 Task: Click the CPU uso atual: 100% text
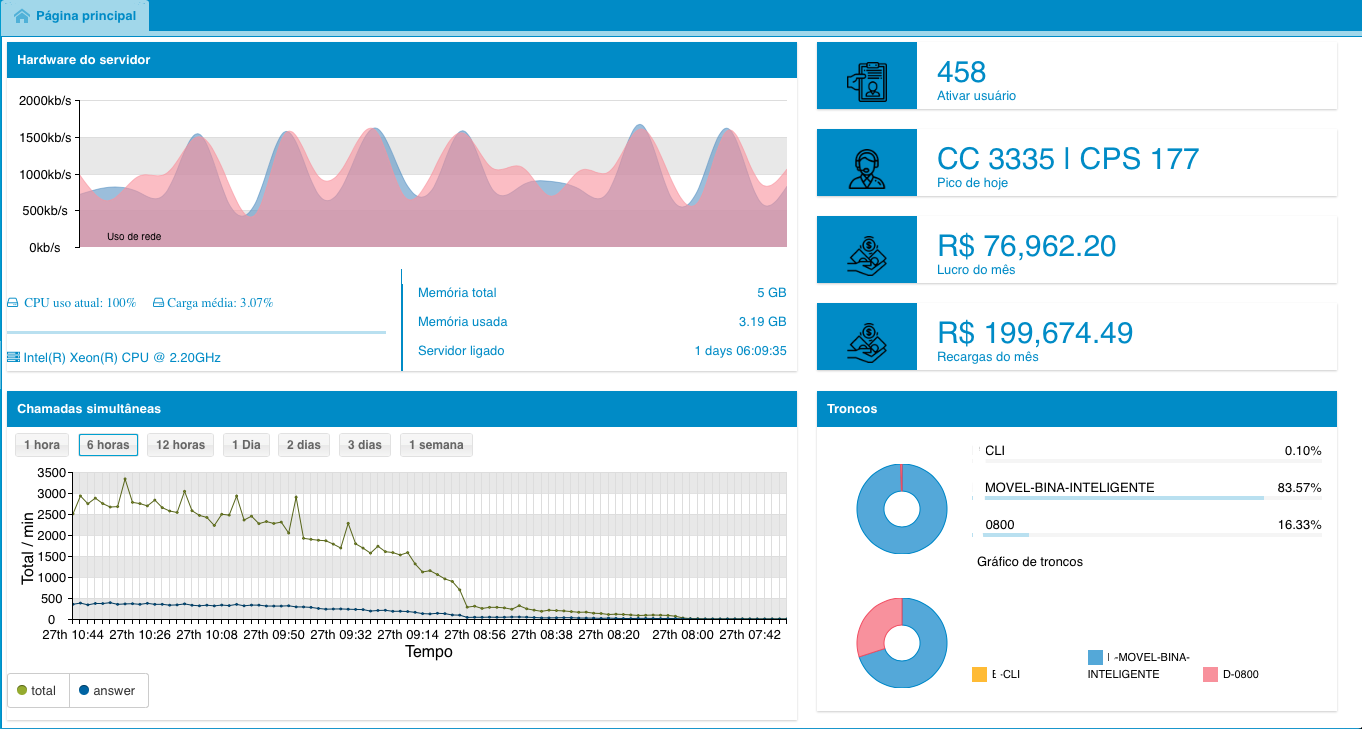coord(80,303)
